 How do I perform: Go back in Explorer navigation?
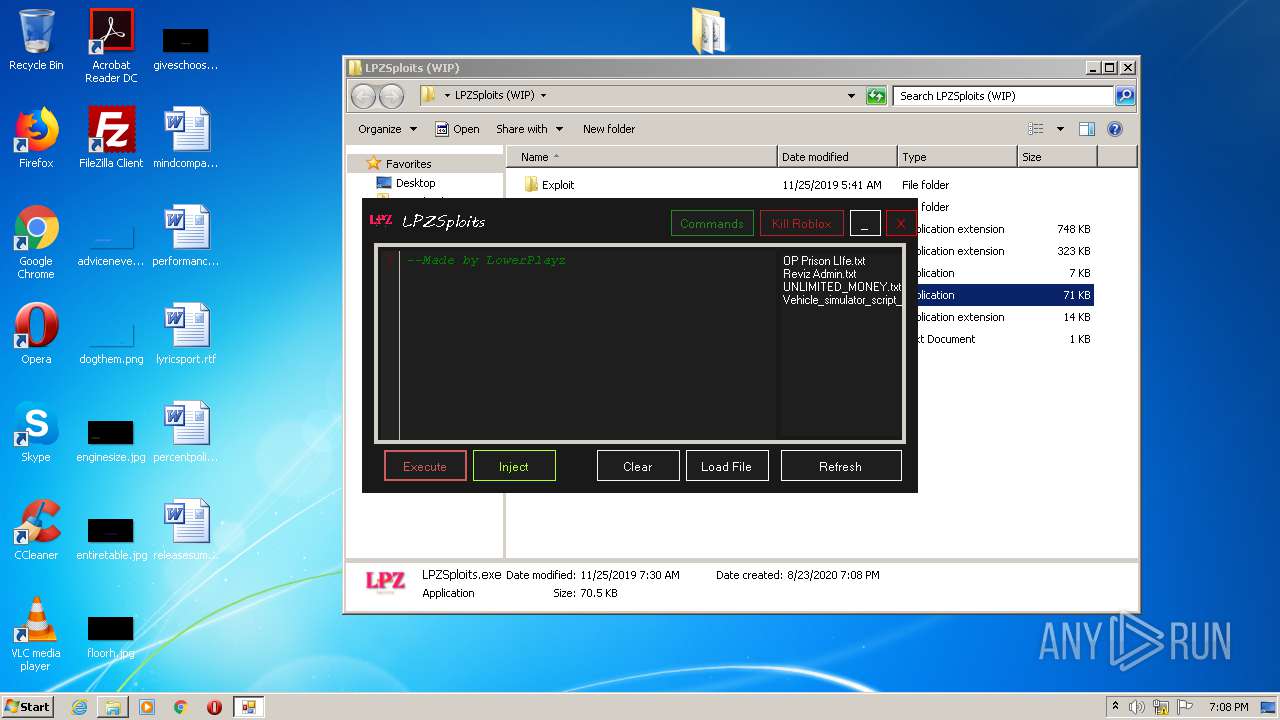(363, 96)
